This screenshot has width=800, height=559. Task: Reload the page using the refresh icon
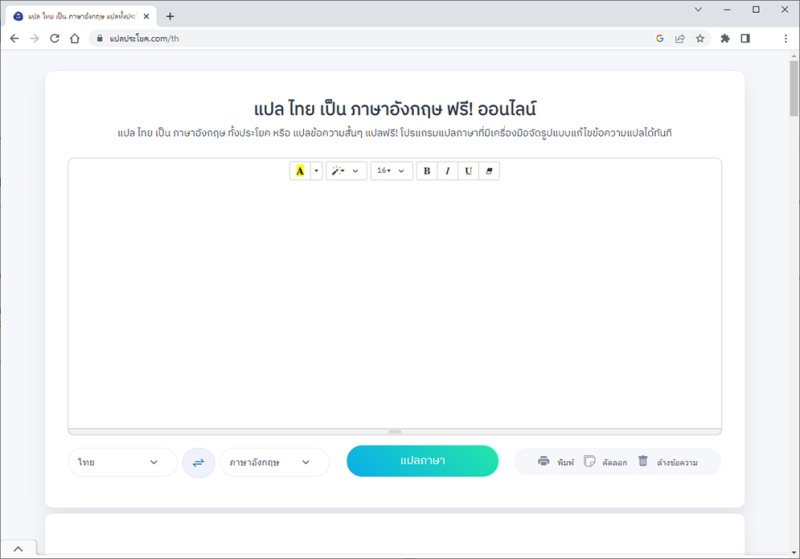tap(54, 39)
